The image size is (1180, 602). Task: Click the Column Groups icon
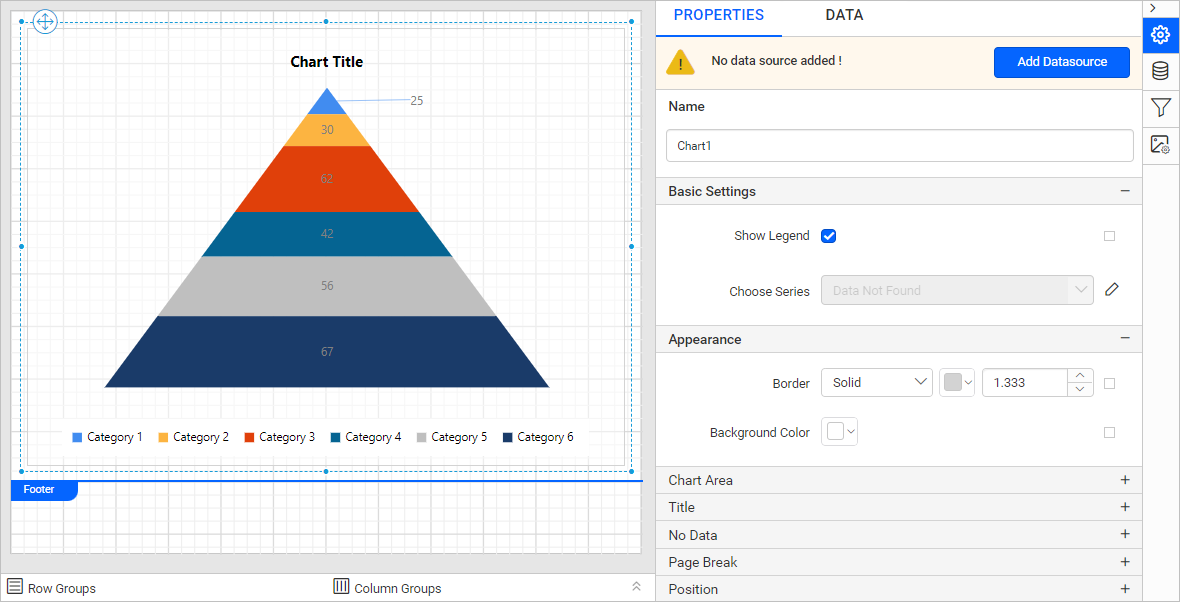pyautogui.click(x=341, y=587)
